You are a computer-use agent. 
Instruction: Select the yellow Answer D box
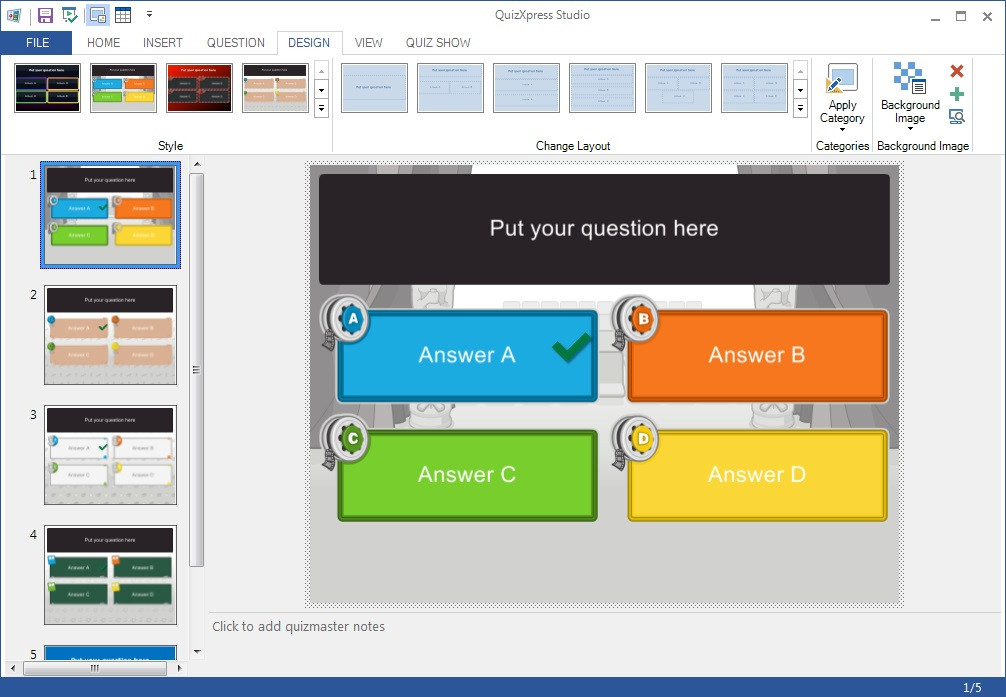pyautogui.click(x=758, y=475)
